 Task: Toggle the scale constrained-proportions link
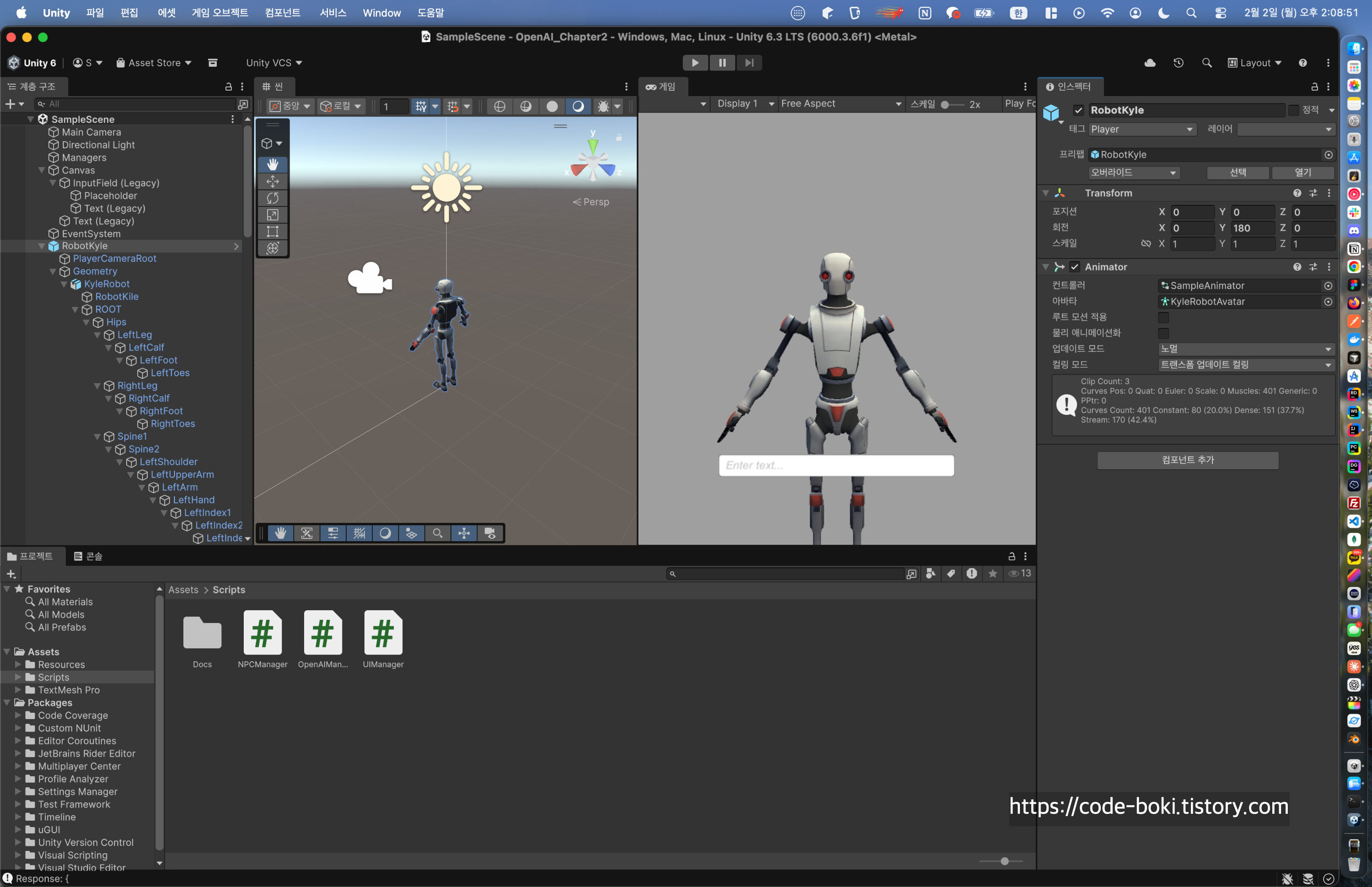click(x=1146, y=244)
